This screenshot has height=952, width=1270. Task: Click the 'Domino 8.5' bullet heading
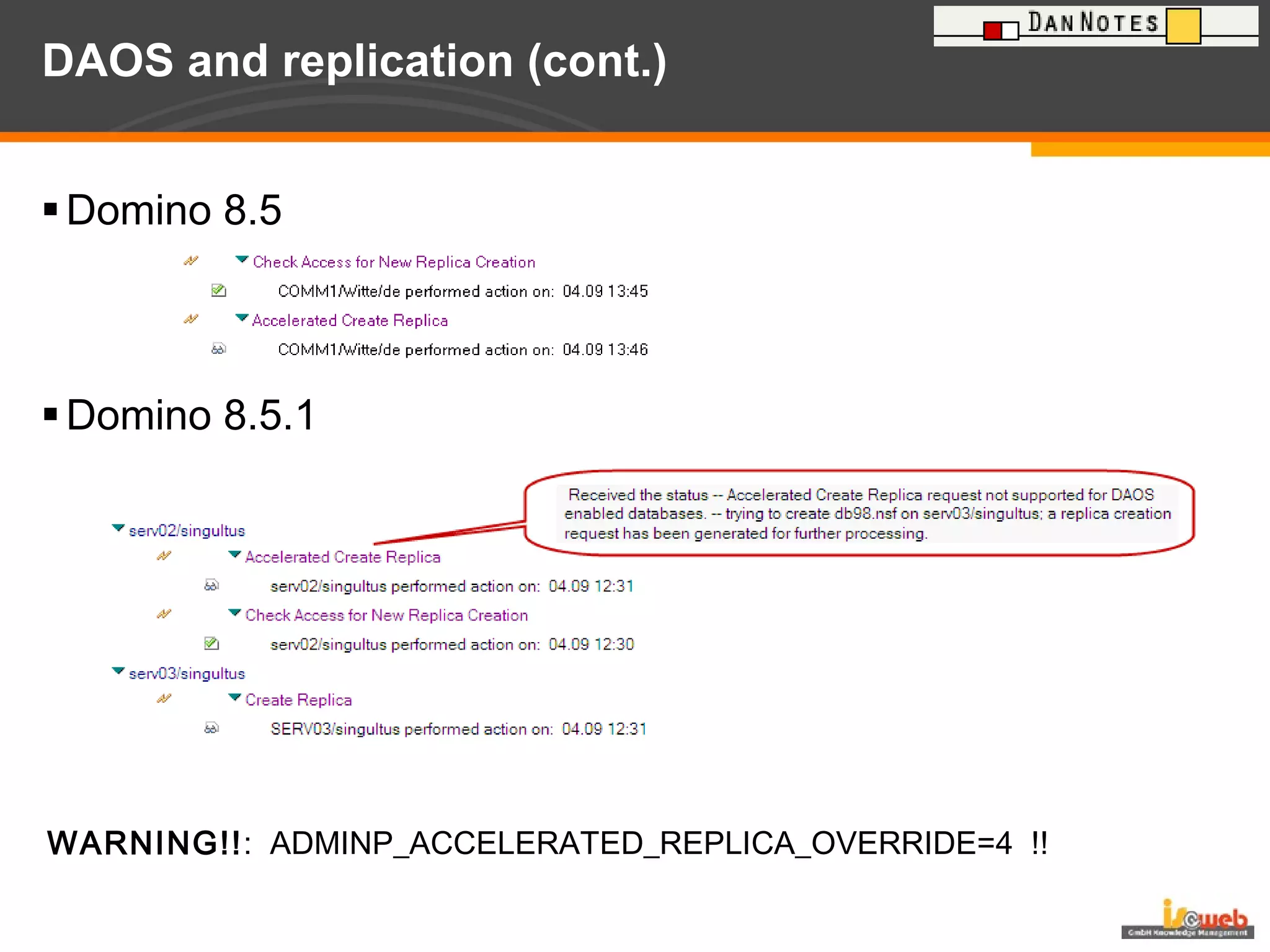click(x=174, y=209)
